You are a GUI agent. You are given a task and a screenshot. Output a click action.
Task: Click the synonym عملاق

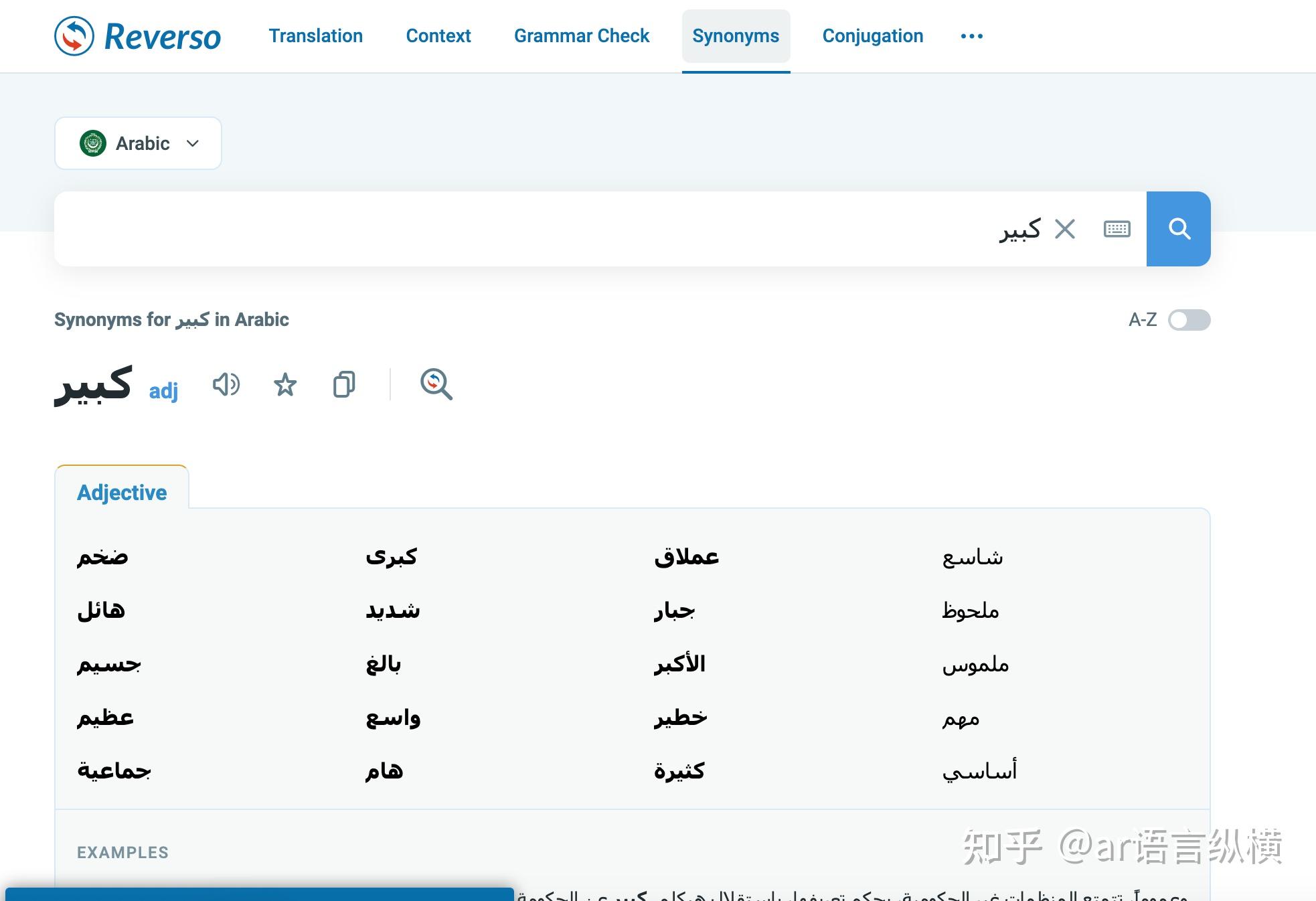click(686, 557)
